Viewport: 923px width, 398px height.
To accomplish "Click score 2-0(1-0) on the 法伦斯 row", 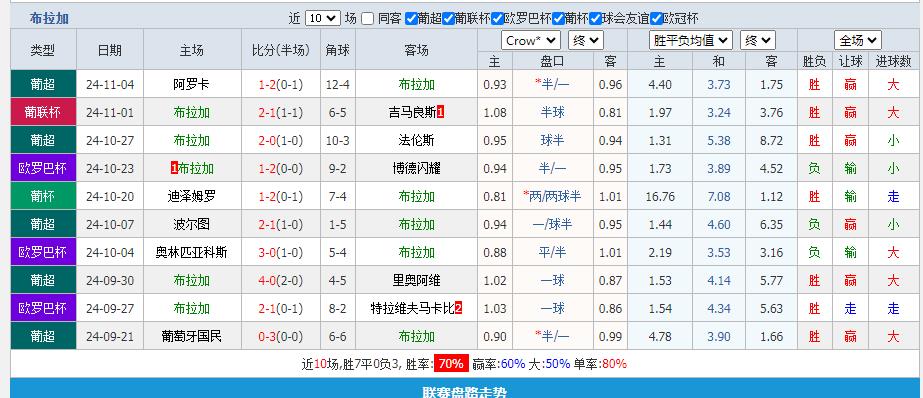I will click(280, 140).
